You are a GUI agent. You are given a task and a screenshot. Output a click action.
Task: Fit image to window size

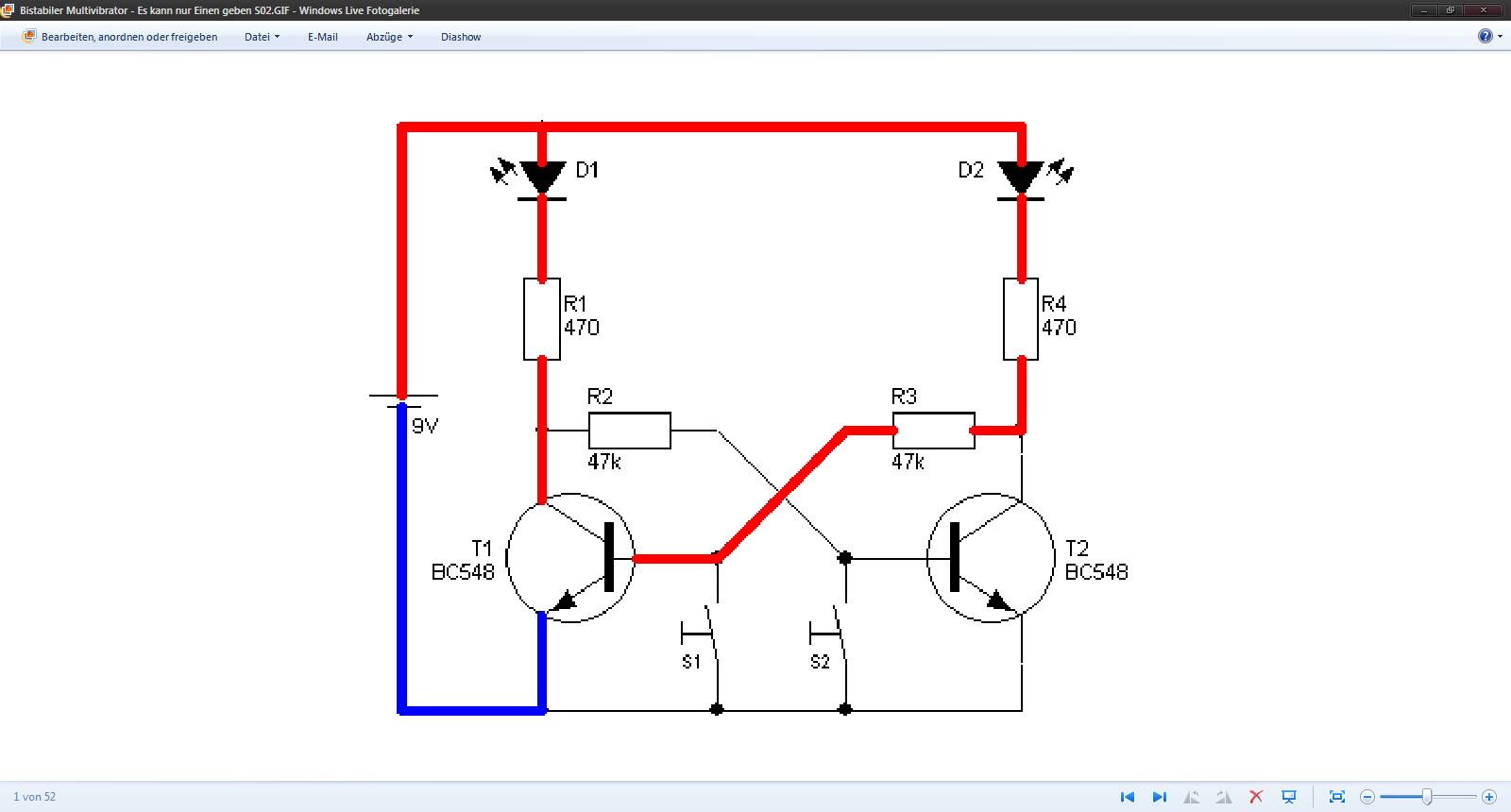coord(1336,797)
